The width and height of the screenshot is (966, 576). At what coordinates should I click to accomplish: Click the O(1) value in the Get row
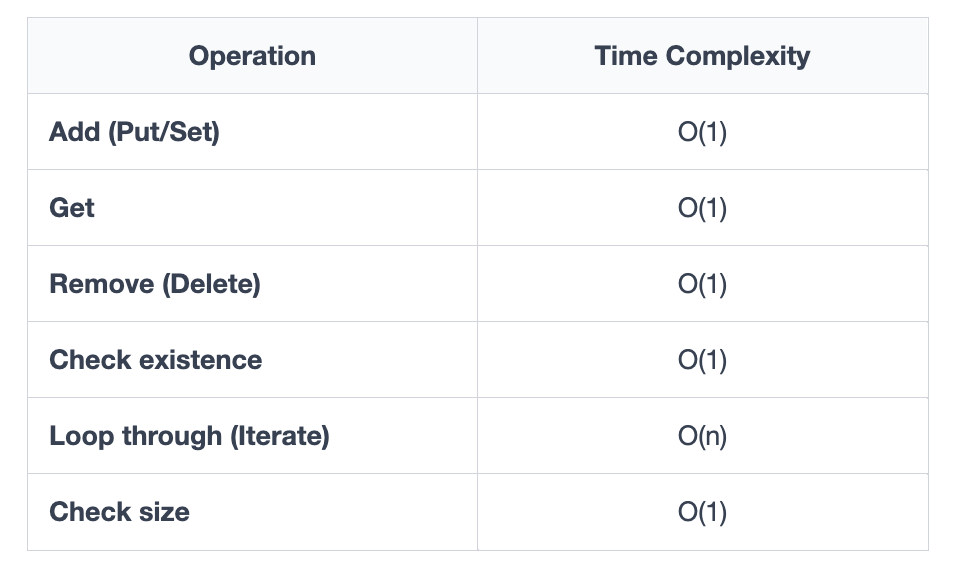coord(702,208)
